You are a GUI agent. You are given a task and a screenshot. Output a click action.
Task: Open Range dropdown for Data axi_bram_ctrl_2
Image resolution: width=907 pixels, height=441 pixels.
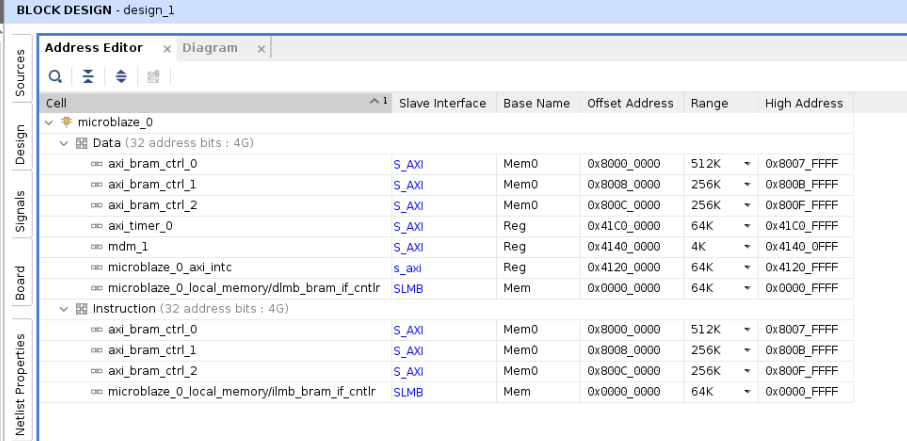tap(747, 206)
